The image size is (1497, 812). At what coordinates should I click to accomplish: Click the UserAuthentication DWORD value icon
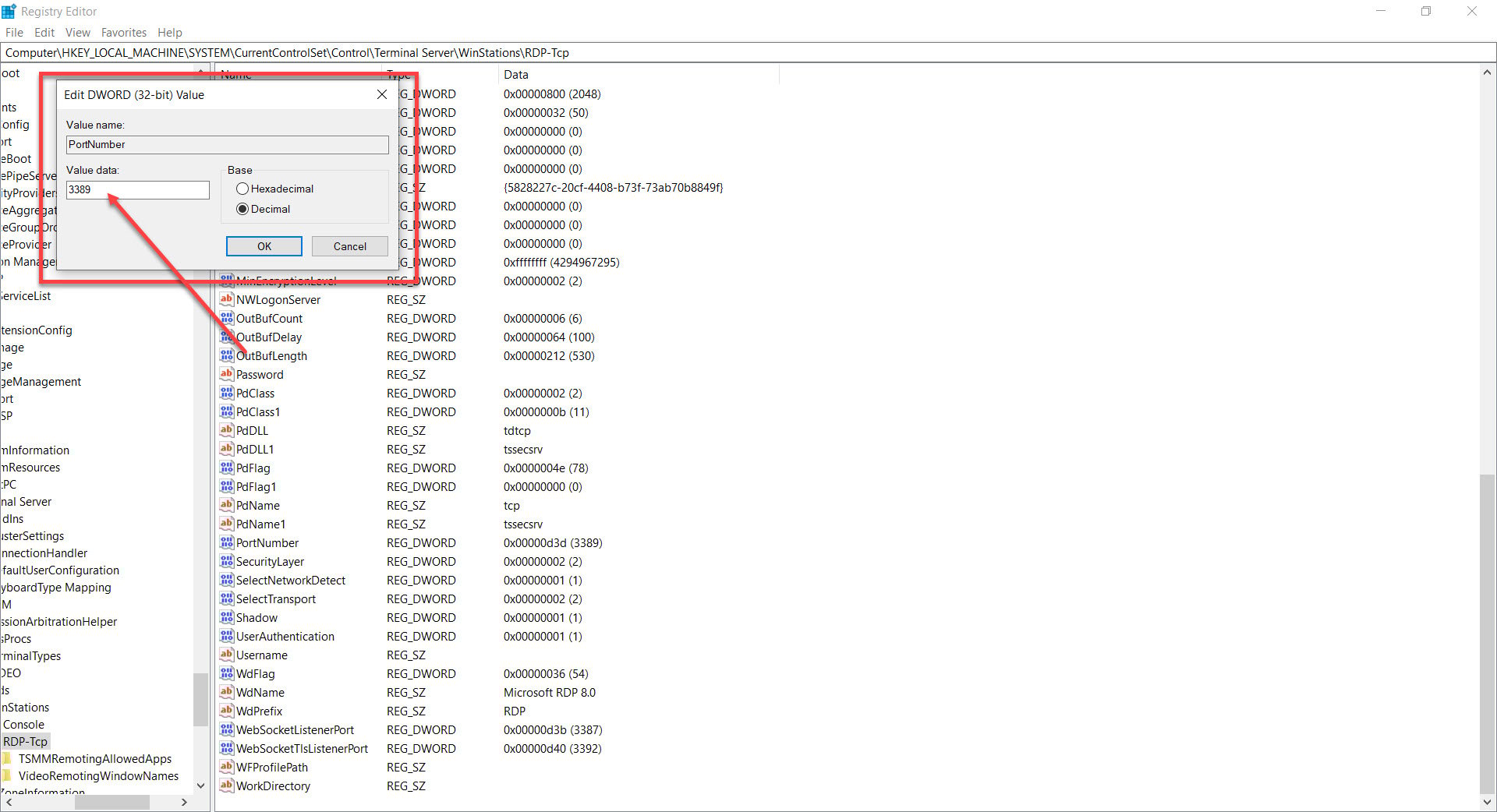coord(225,636)
